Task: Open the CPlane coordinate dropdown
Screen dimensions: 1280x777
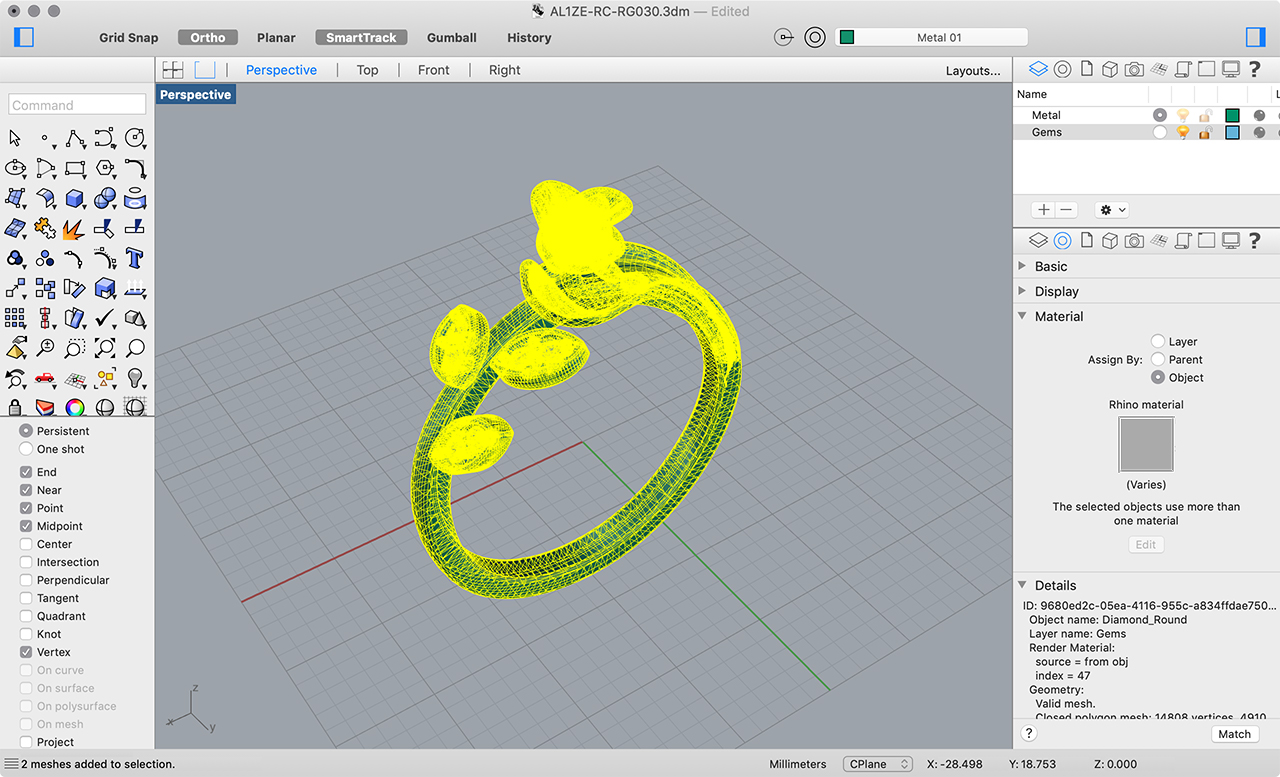Action: (877, 764)
